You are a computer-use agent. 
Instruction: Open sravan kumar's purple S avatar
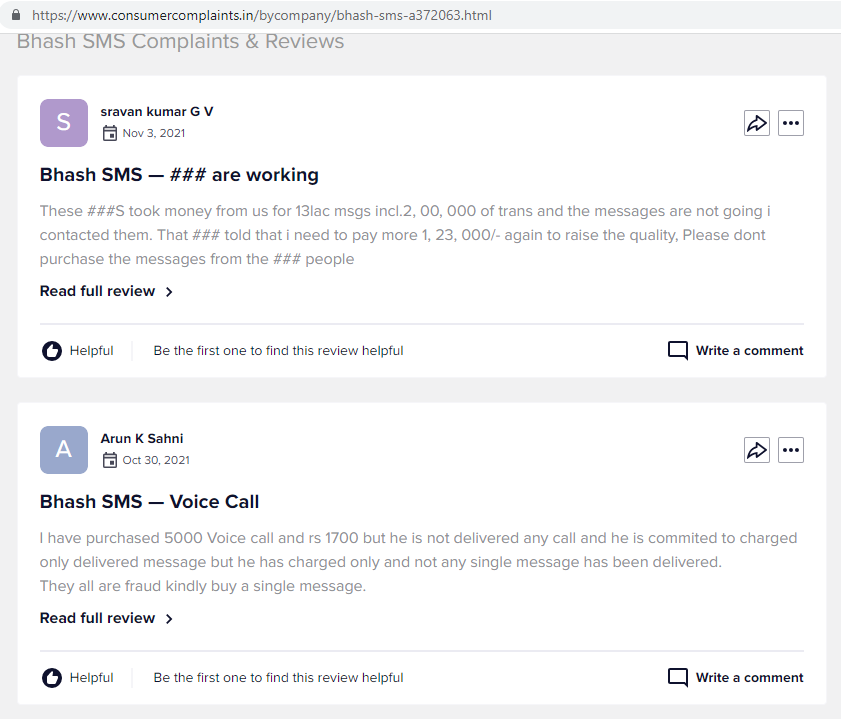click(x=64, y=123)
